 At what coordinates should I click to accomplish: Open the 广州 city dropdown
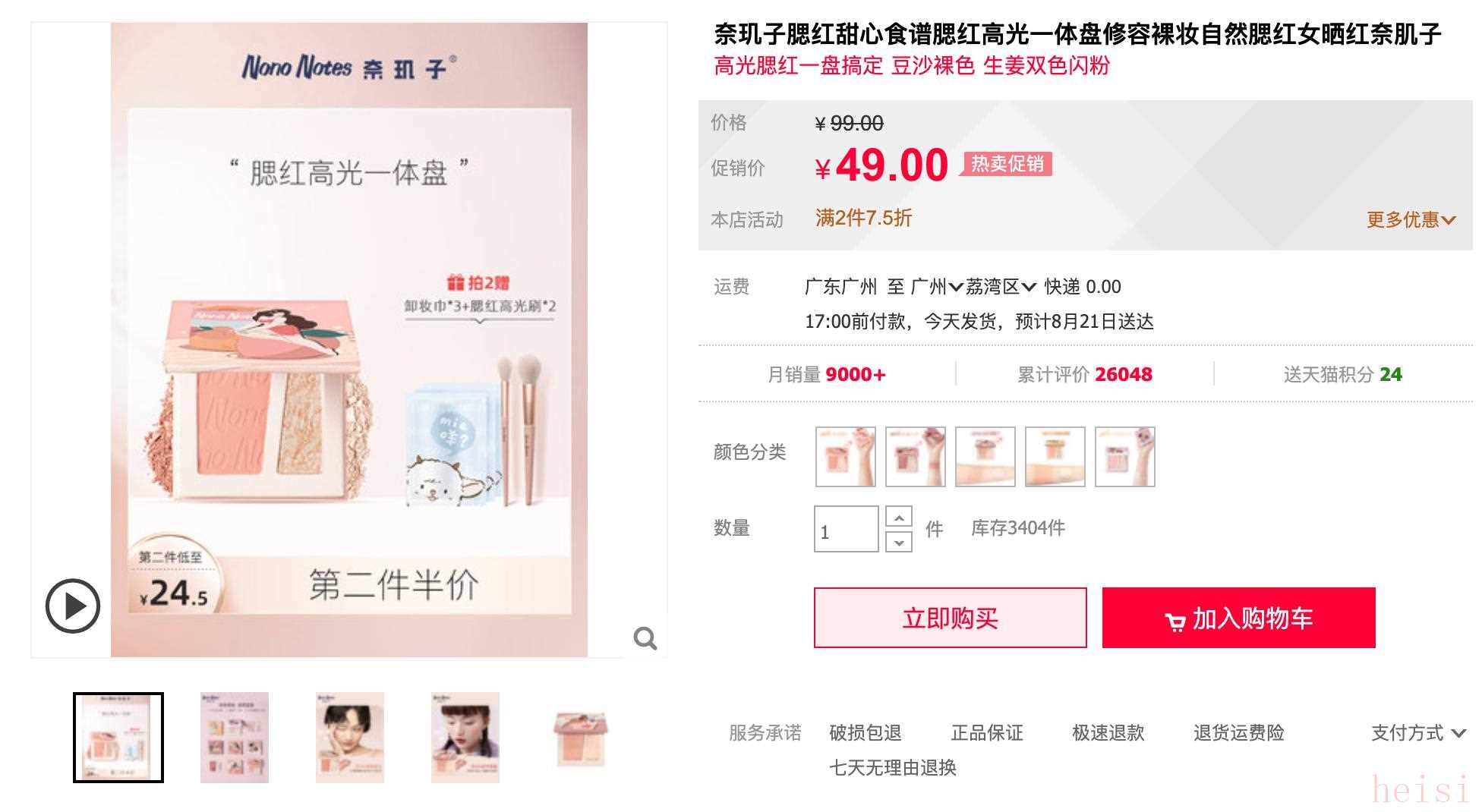pyautogui.click(x=937, y=287)
